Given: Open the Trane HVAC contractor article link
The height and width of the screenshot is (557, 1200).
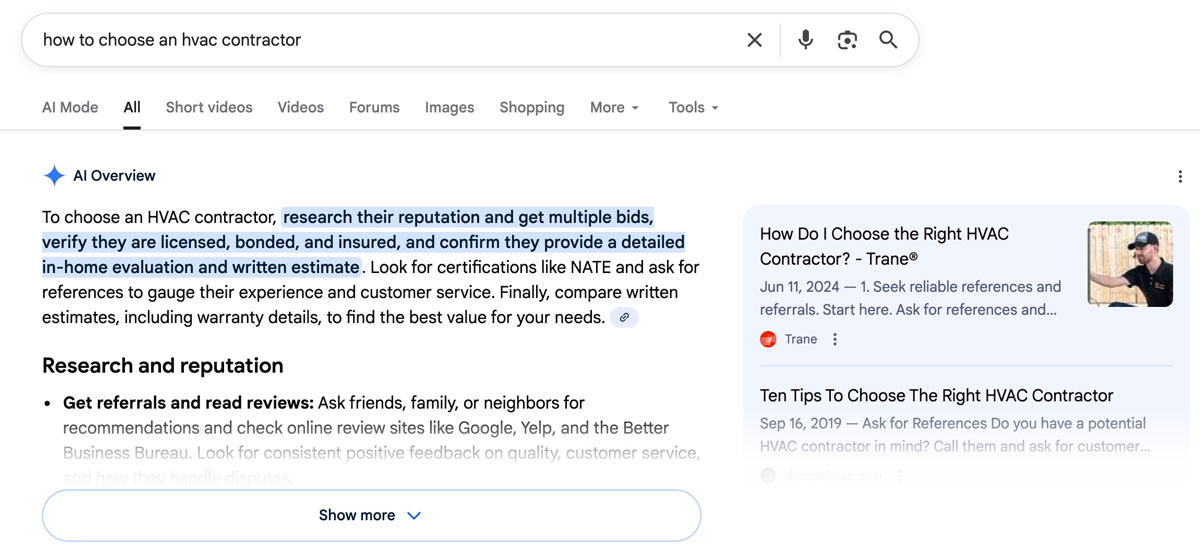Looking at the screenshot, I should pyautogui.click(x=884, y=246).
